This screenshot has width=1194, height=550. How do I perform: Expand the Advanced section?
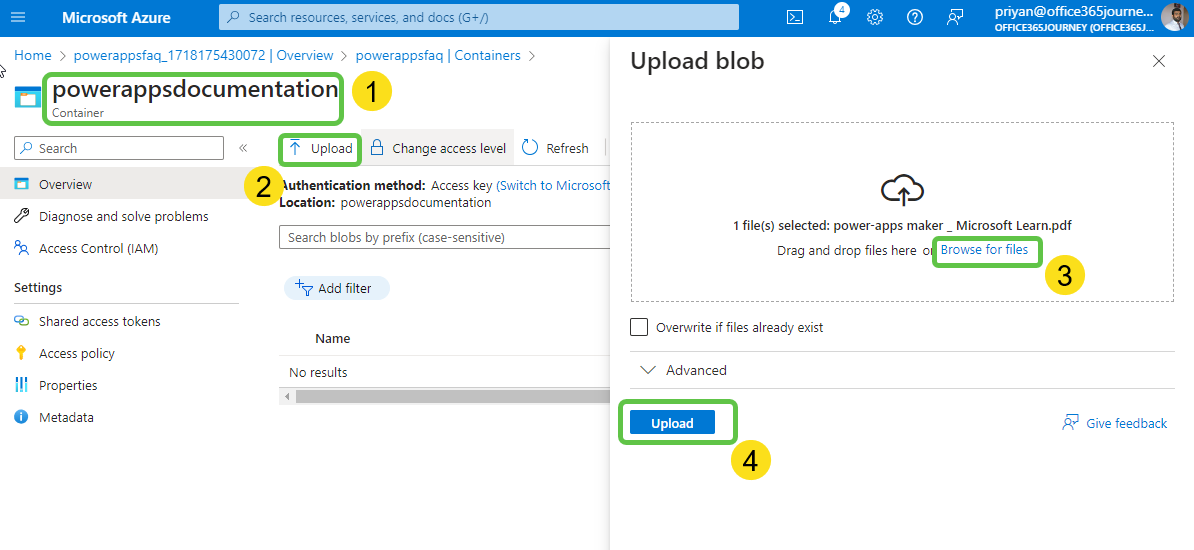[684, 370]
